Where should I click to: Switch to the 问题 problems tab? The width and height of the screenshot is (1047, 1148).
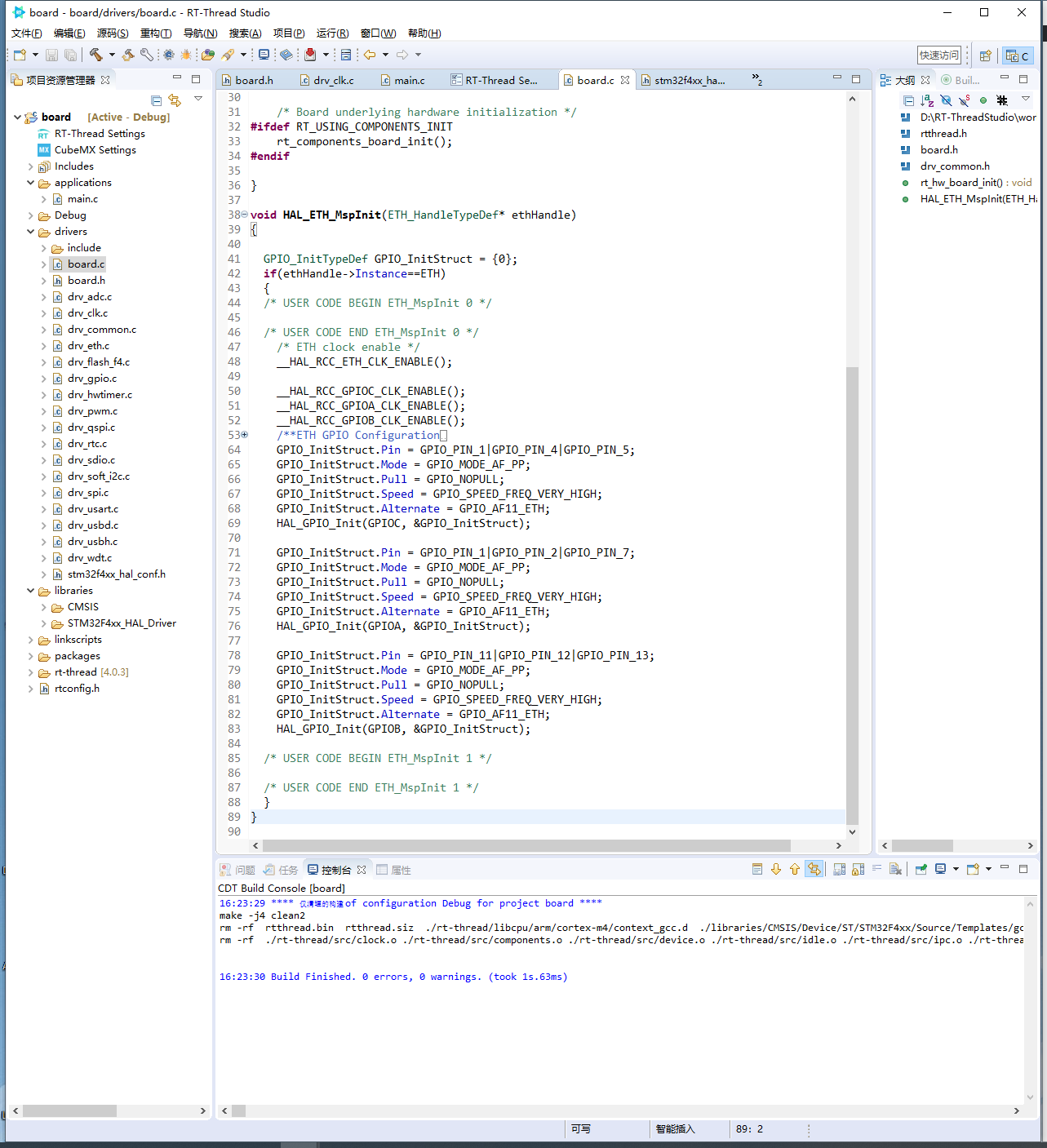tap(237, 870)
